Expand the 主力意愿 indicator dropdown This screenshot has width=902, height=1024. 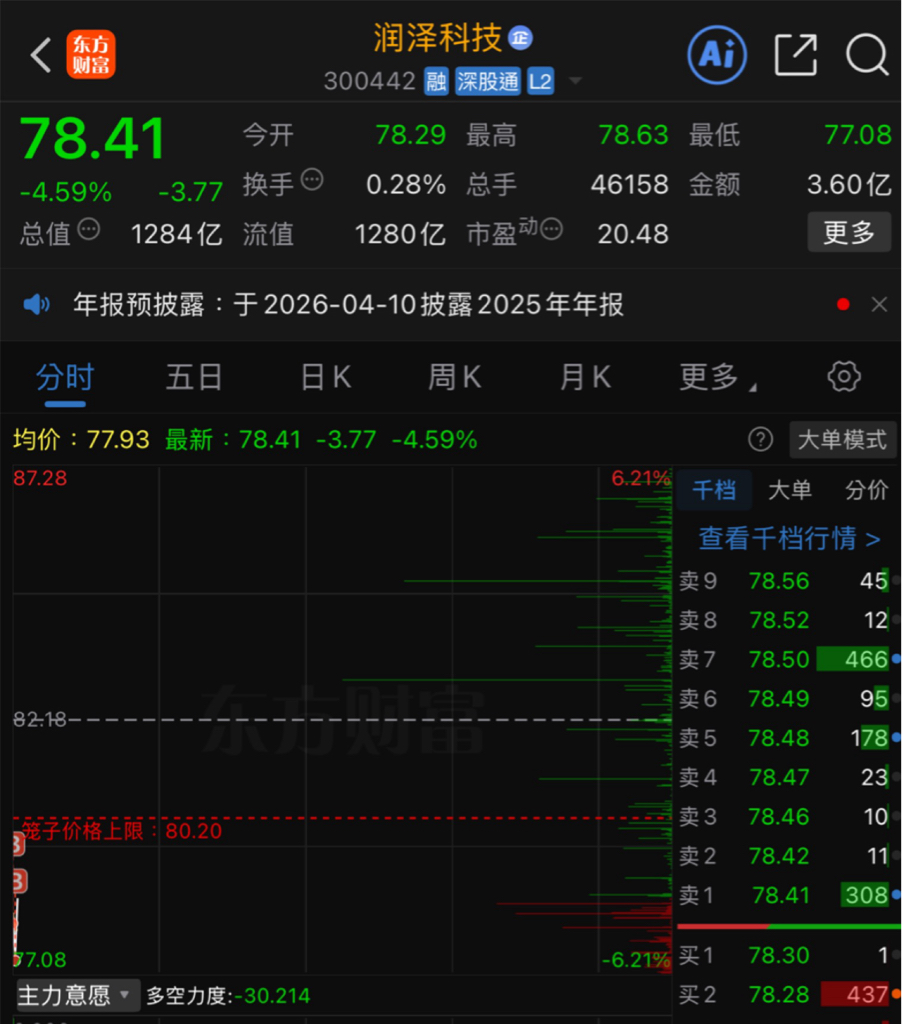(x=78, y=995)
